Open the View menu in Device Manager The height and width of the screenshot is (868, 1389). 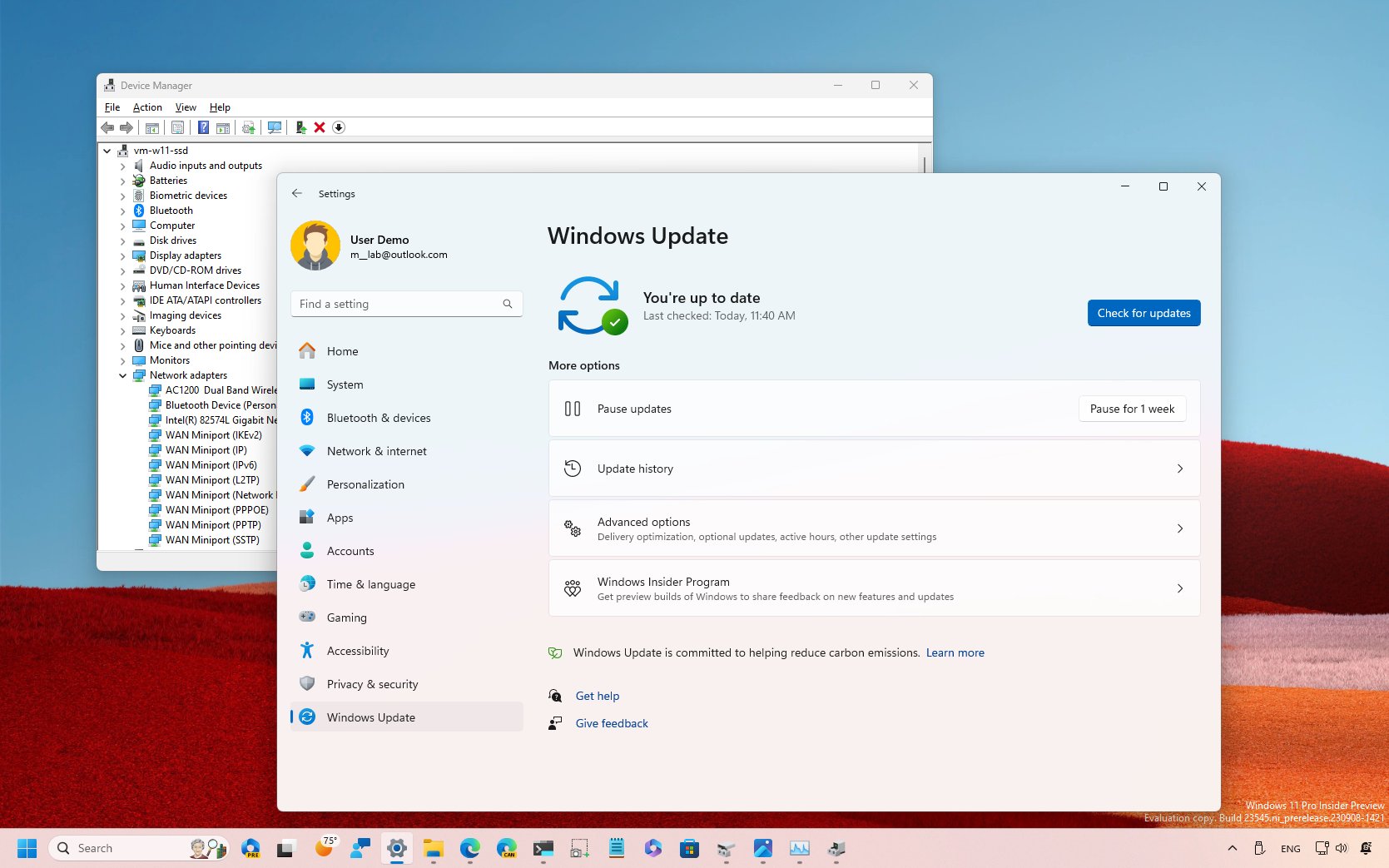185,107
